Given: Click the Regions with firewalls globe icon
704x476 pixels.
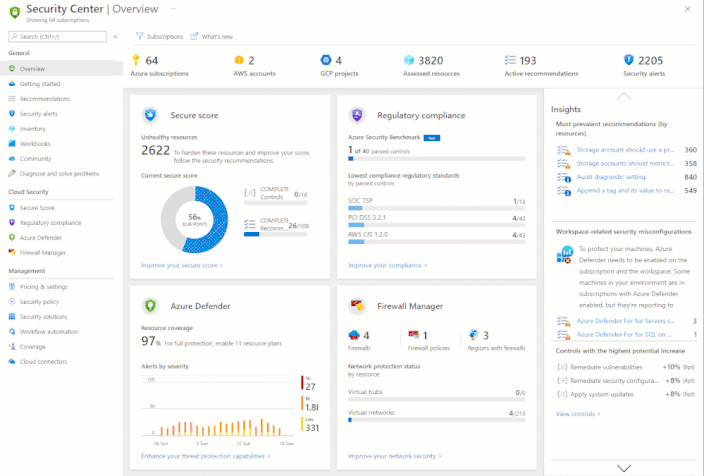Looking at the screenshot, I should (473, 335).
